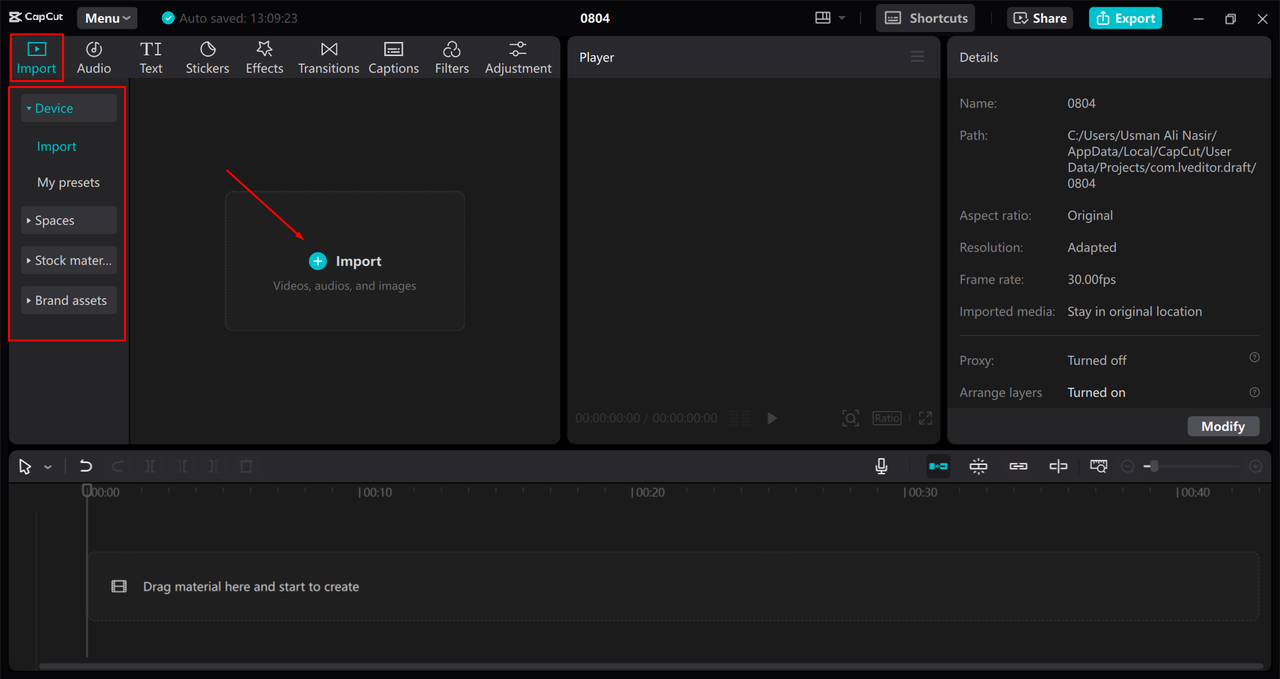
Task: Switch to the Effects tab
Action: coord(264,58)
